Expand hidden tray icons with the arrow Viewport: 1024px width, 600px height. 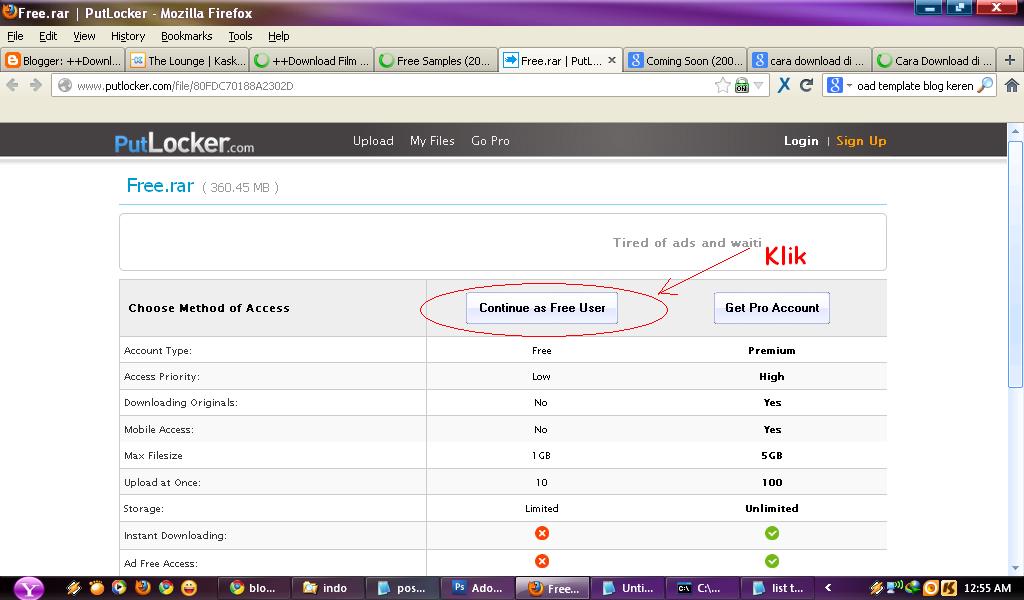point(828,588)
